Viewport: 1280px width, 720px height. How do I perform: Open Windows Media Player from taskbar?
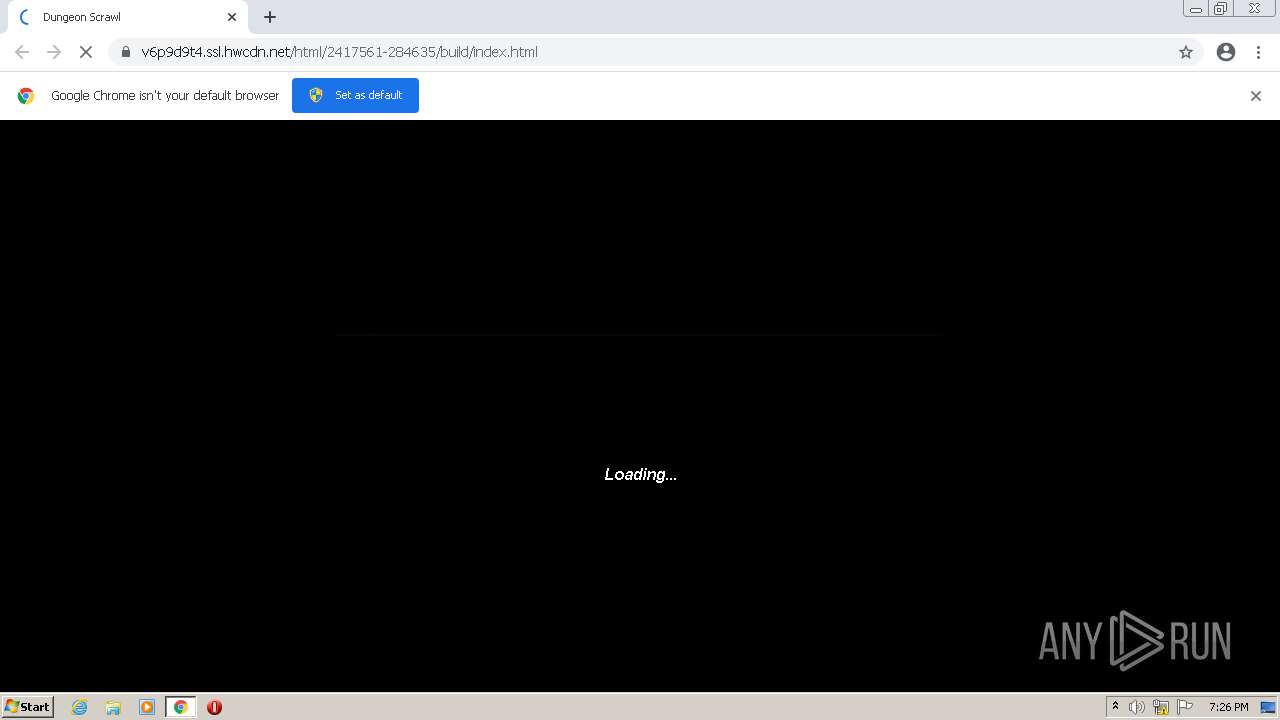[147, 707]
